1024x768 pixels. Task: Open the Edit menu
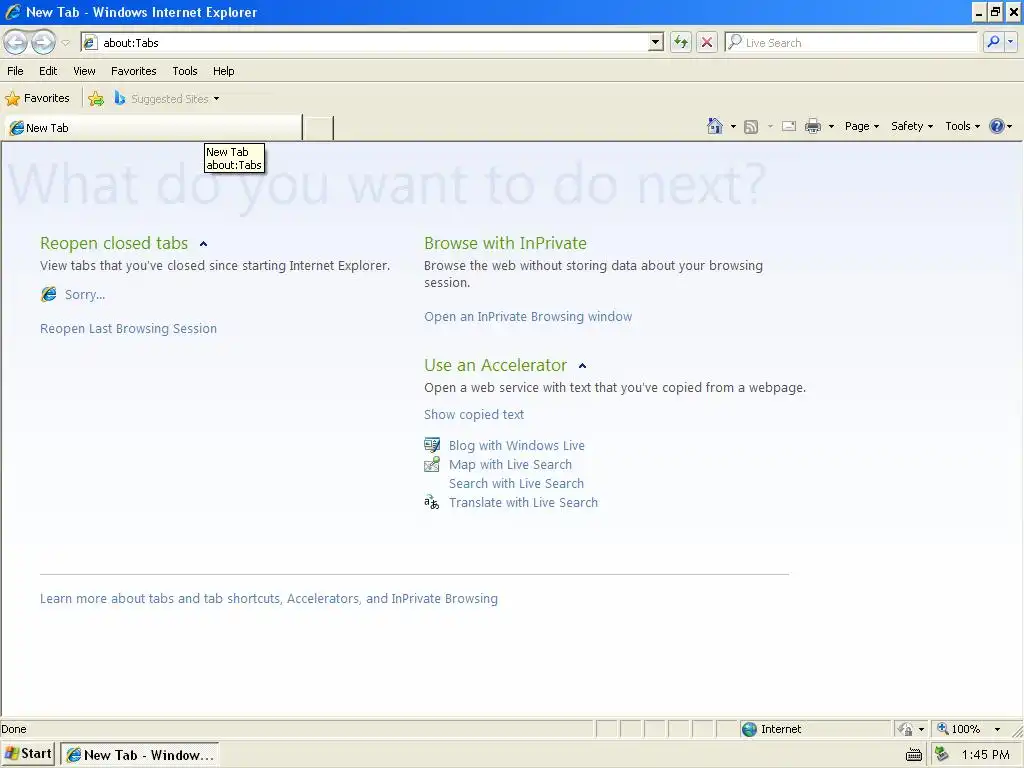pyautogui.click(x=48, y=71)
